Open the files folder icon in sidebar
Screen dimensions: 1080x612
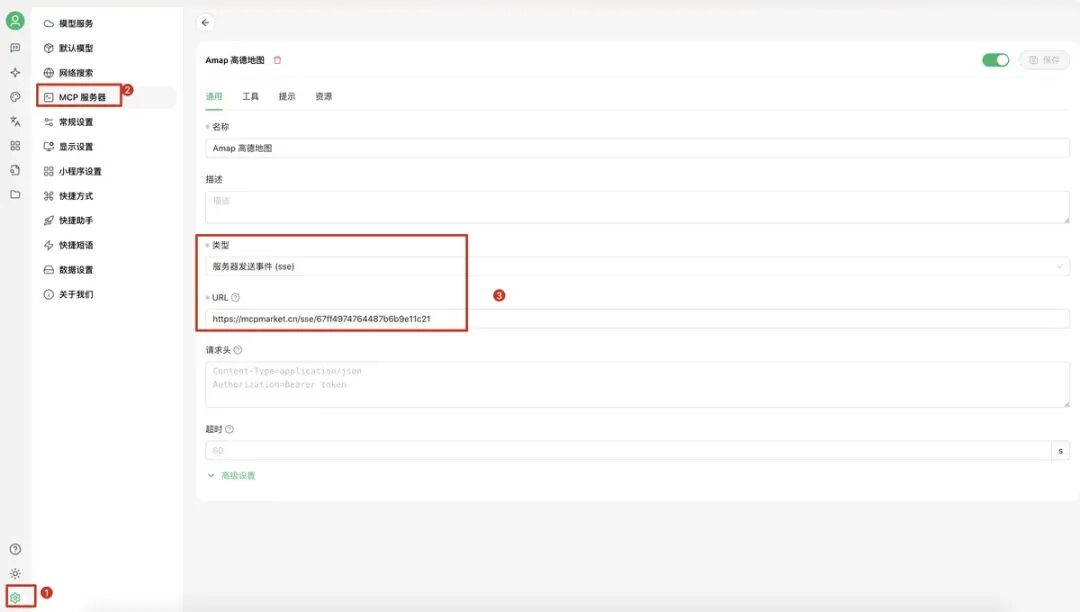(15, 195)
